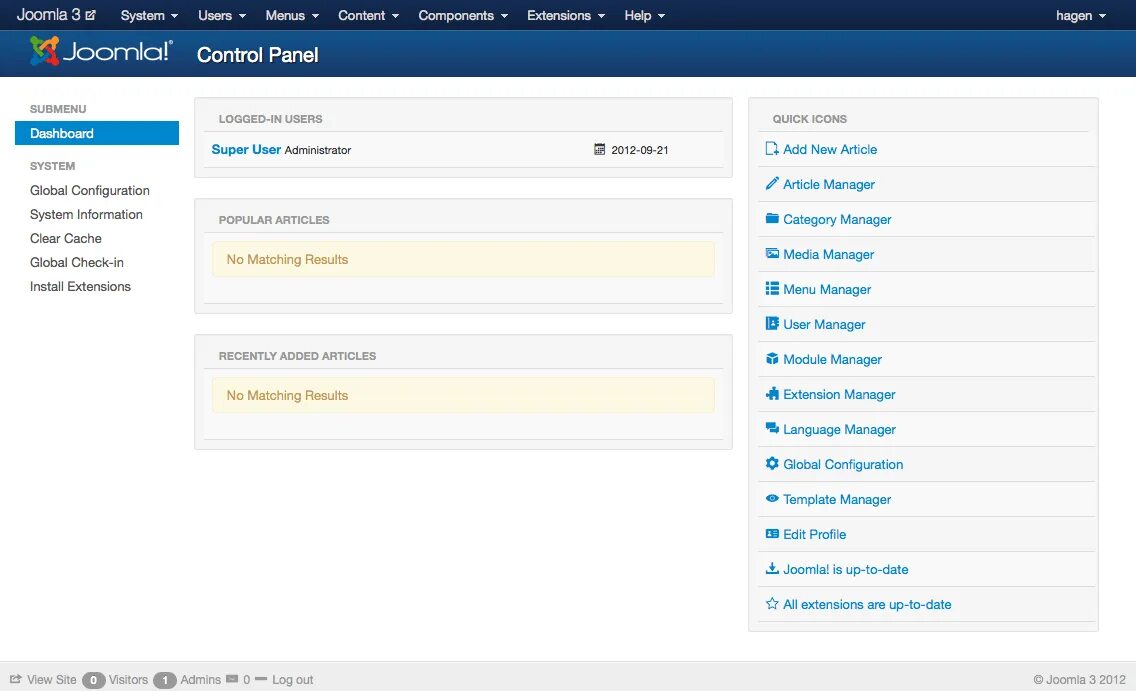Screen dimensions: 1136x691
Task: Click the Edit Profile card icon
Action: pyautogui.click(x=772, y=533)
